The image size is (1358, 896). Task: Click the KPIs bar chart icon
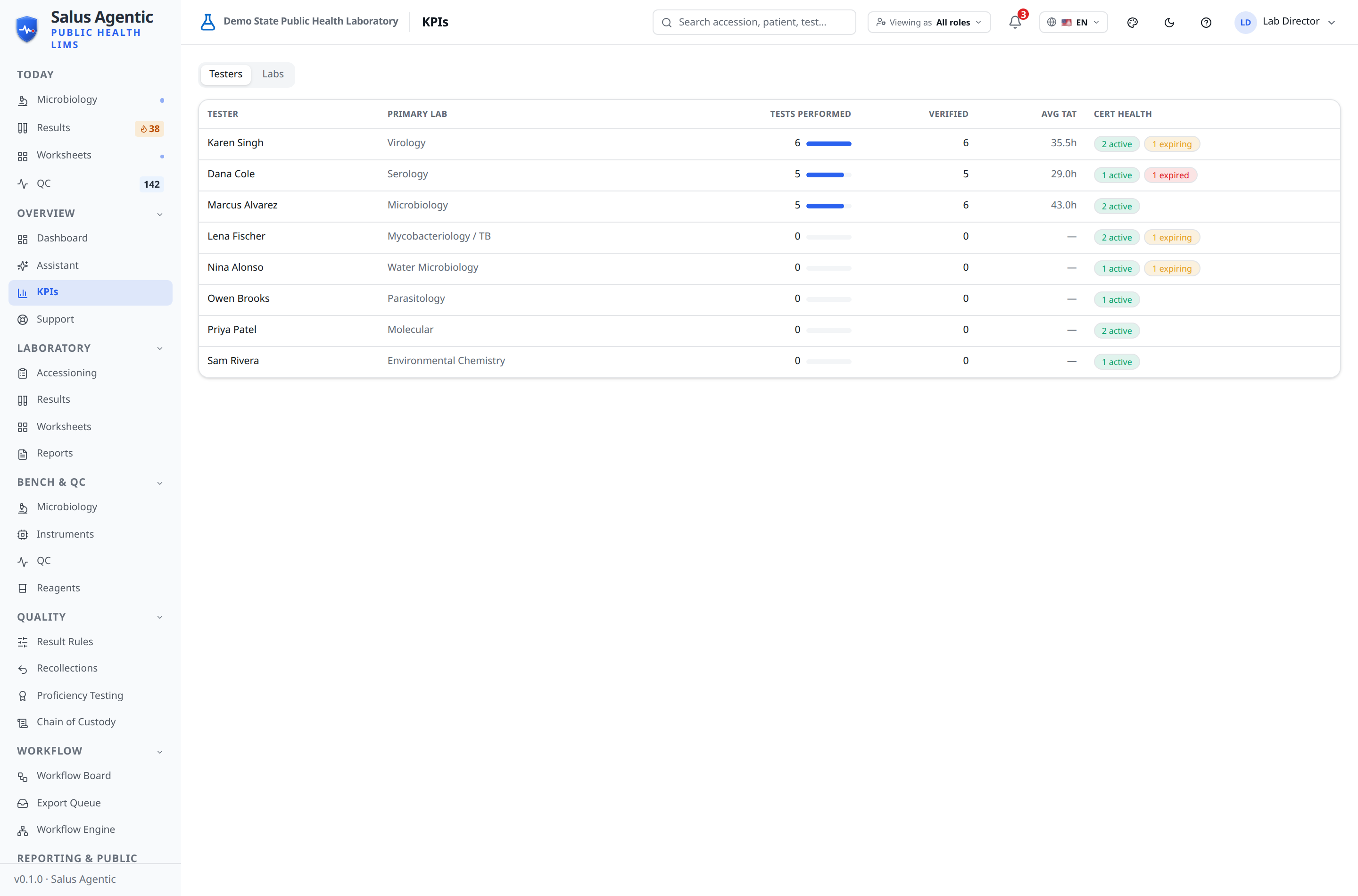point(23,292)
